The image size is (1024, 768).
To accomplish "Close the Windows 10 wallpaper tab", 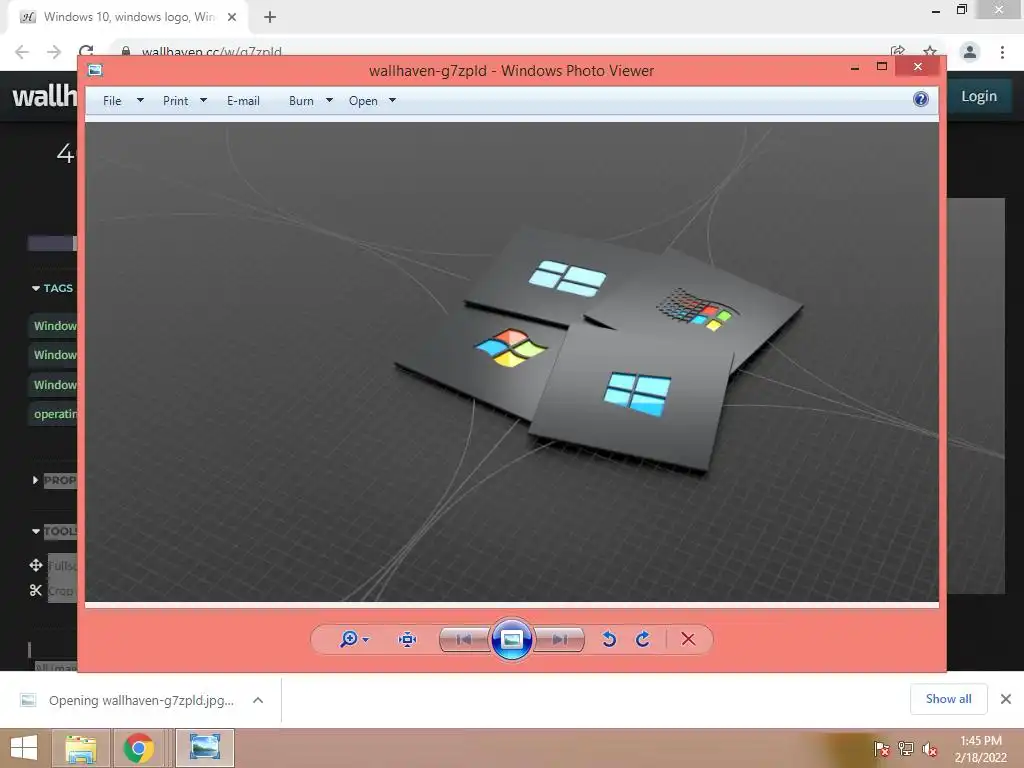I will [232, 17].
